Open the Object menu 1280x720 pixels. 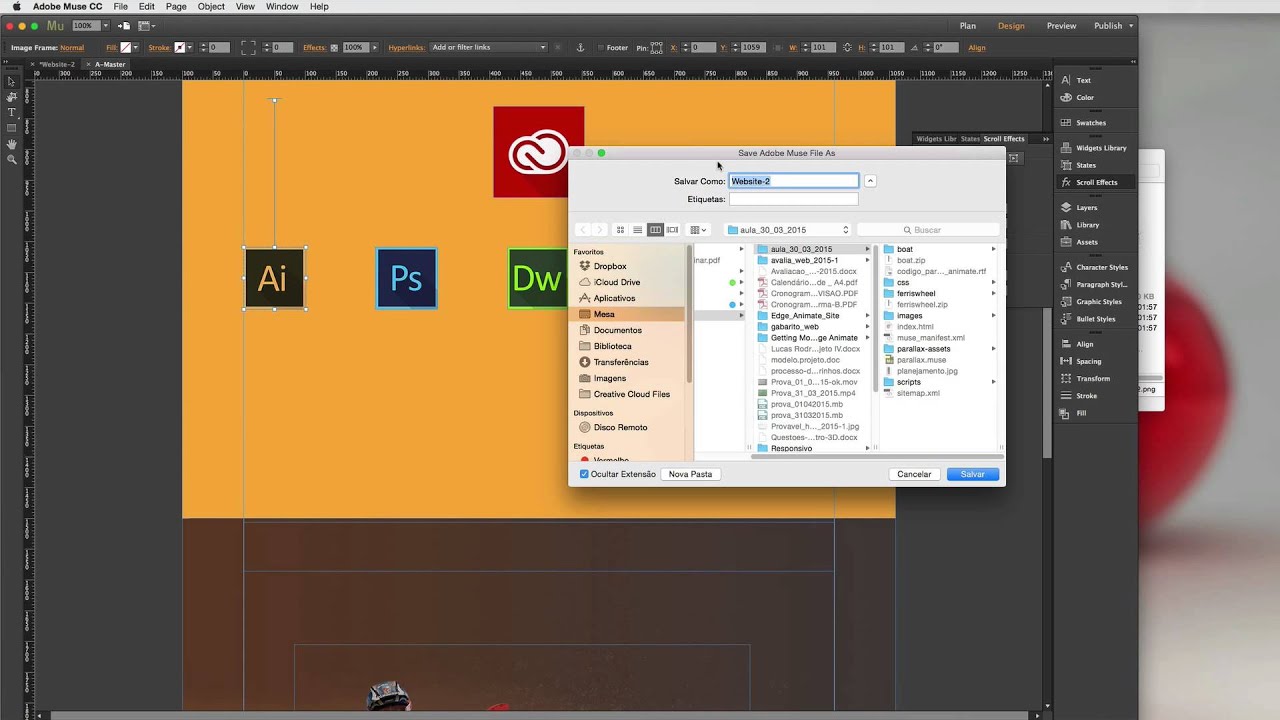coord(211,6)
